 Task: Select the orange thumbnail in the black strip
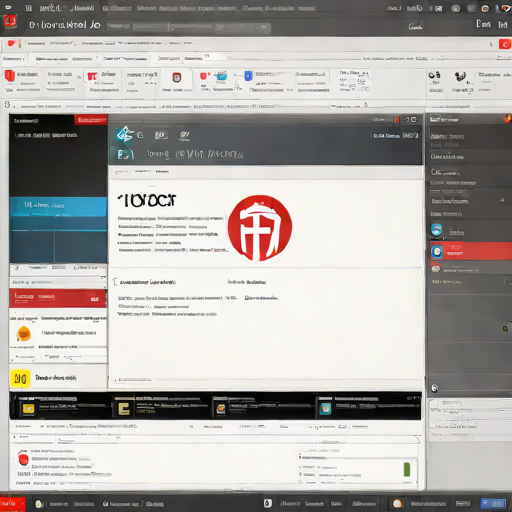click(220, 408)
